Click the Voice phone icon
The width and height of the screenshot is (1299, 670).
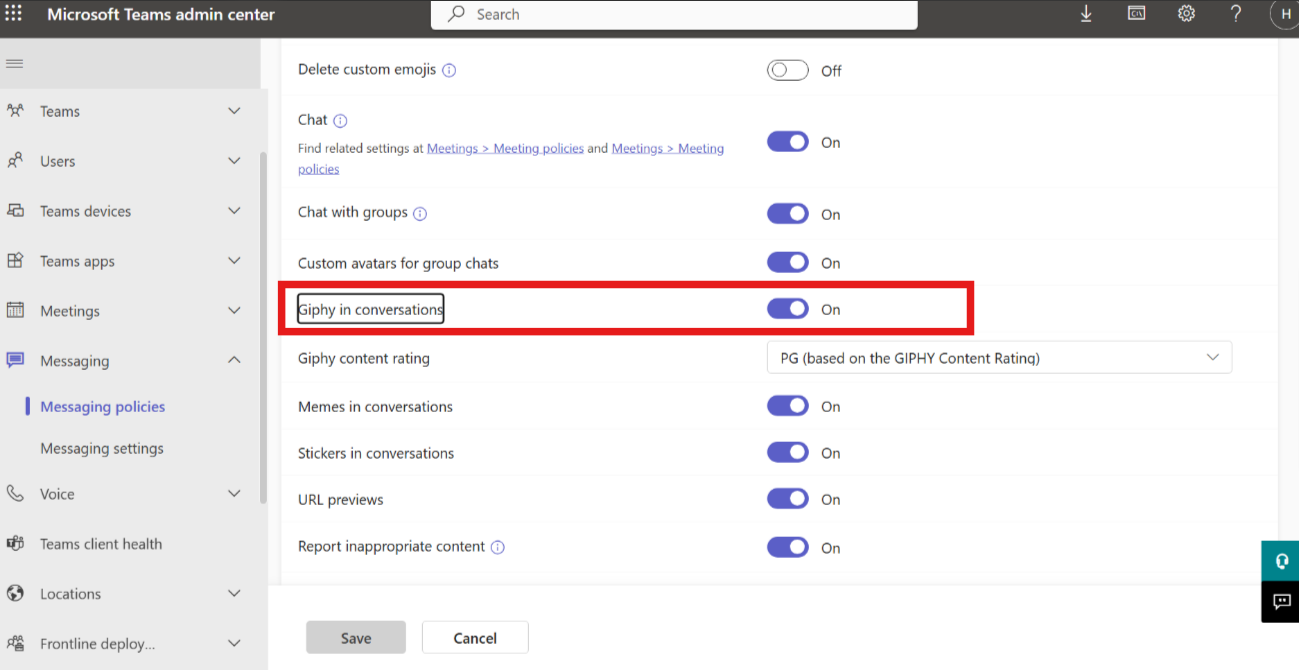click(15, 494)
